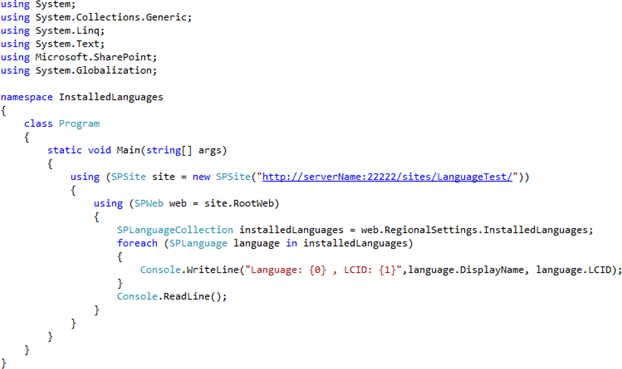Screen dimensions: 622x369
Task: Click 'InstalledLanguages' namespace name
Action: pos(111,97)
